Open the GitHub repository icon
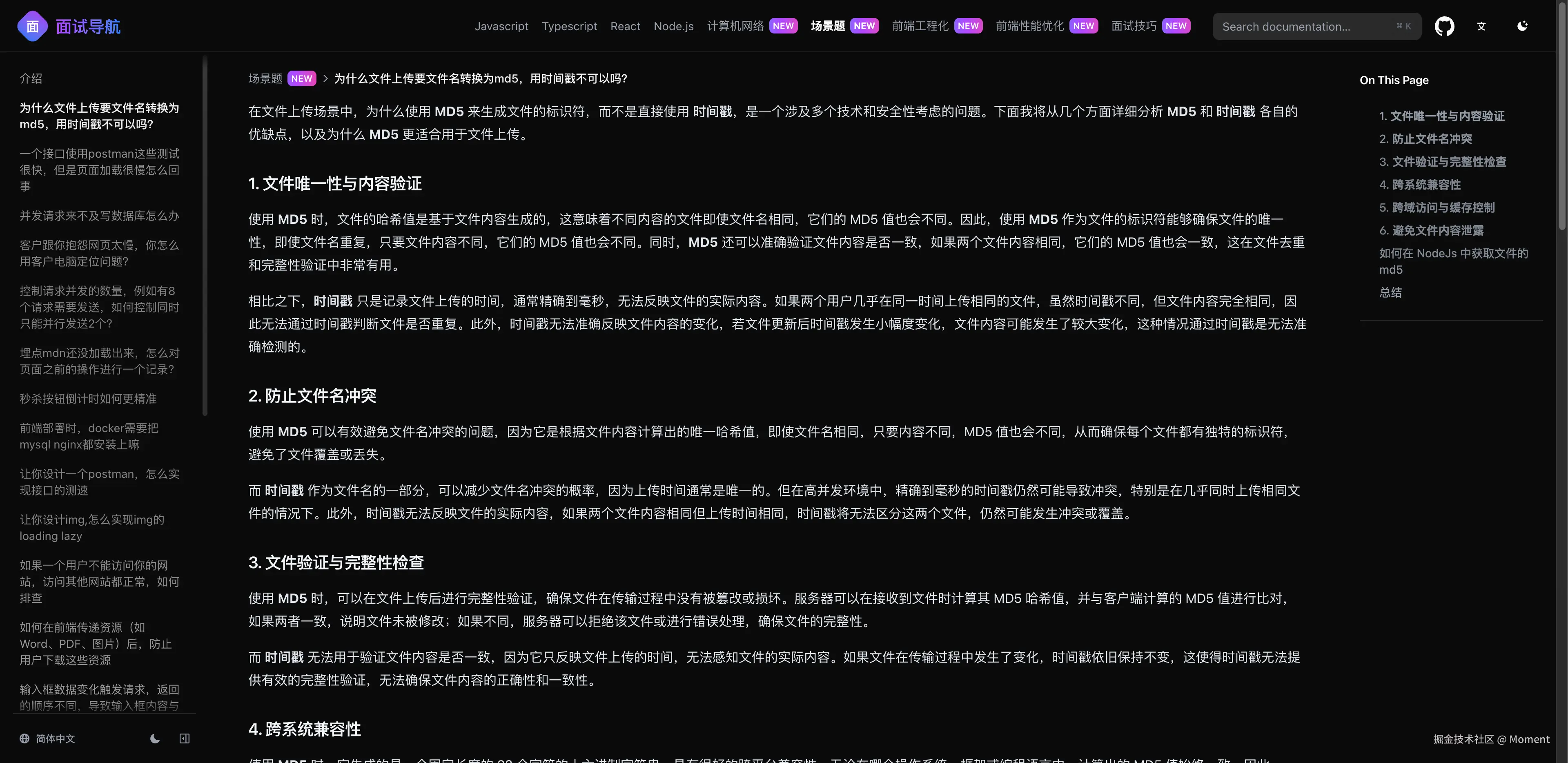This screenshot has height=763, width=1568. click(x=1444, y=26)
